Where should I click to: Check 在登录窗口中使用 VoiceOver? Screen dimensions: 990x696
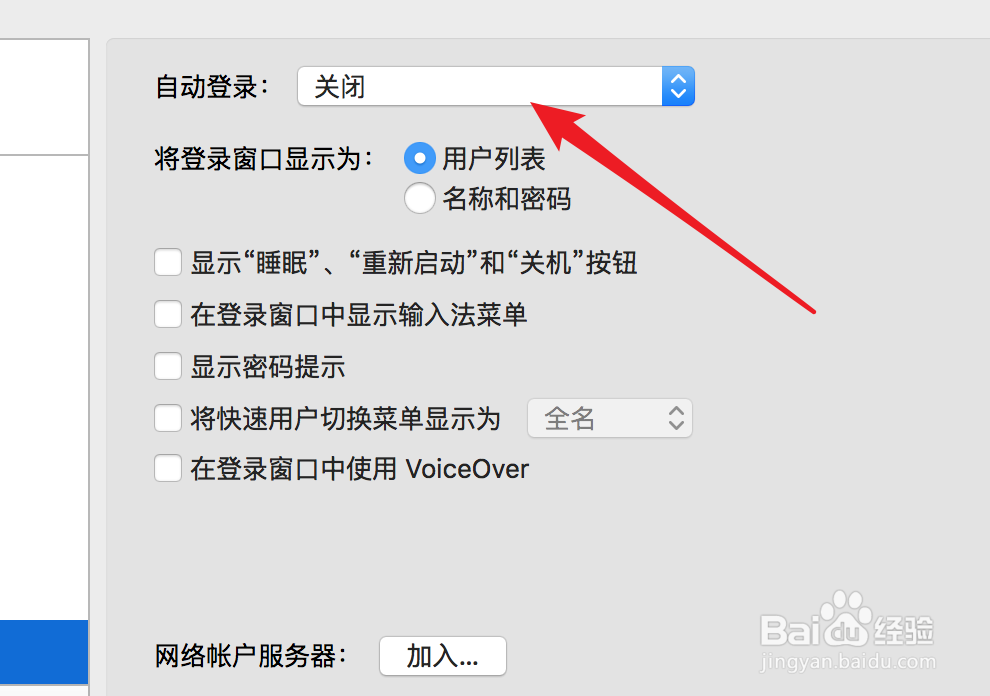168,469
